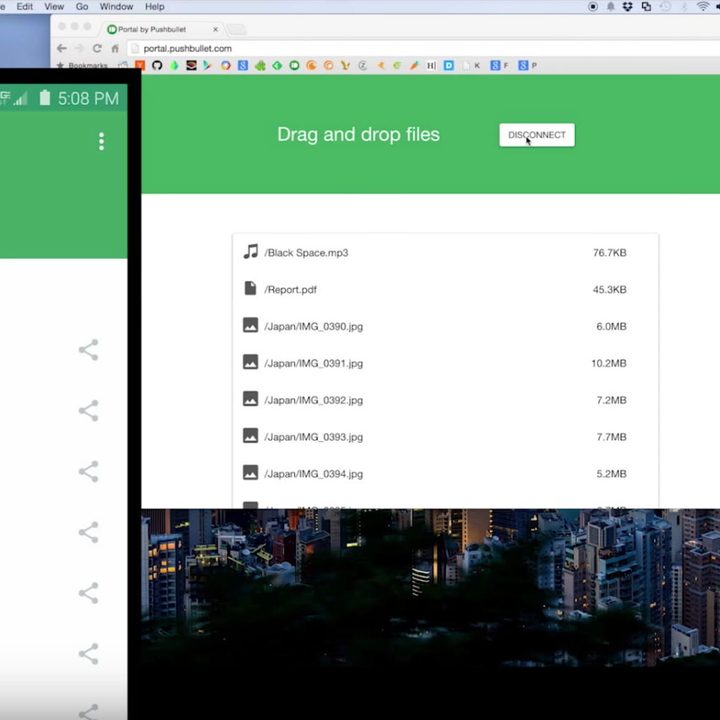Image resolution: width=720 pixels, height=720 pixels.
Task: Open the Google bookmark labeled F
Action: pos(499,65)
